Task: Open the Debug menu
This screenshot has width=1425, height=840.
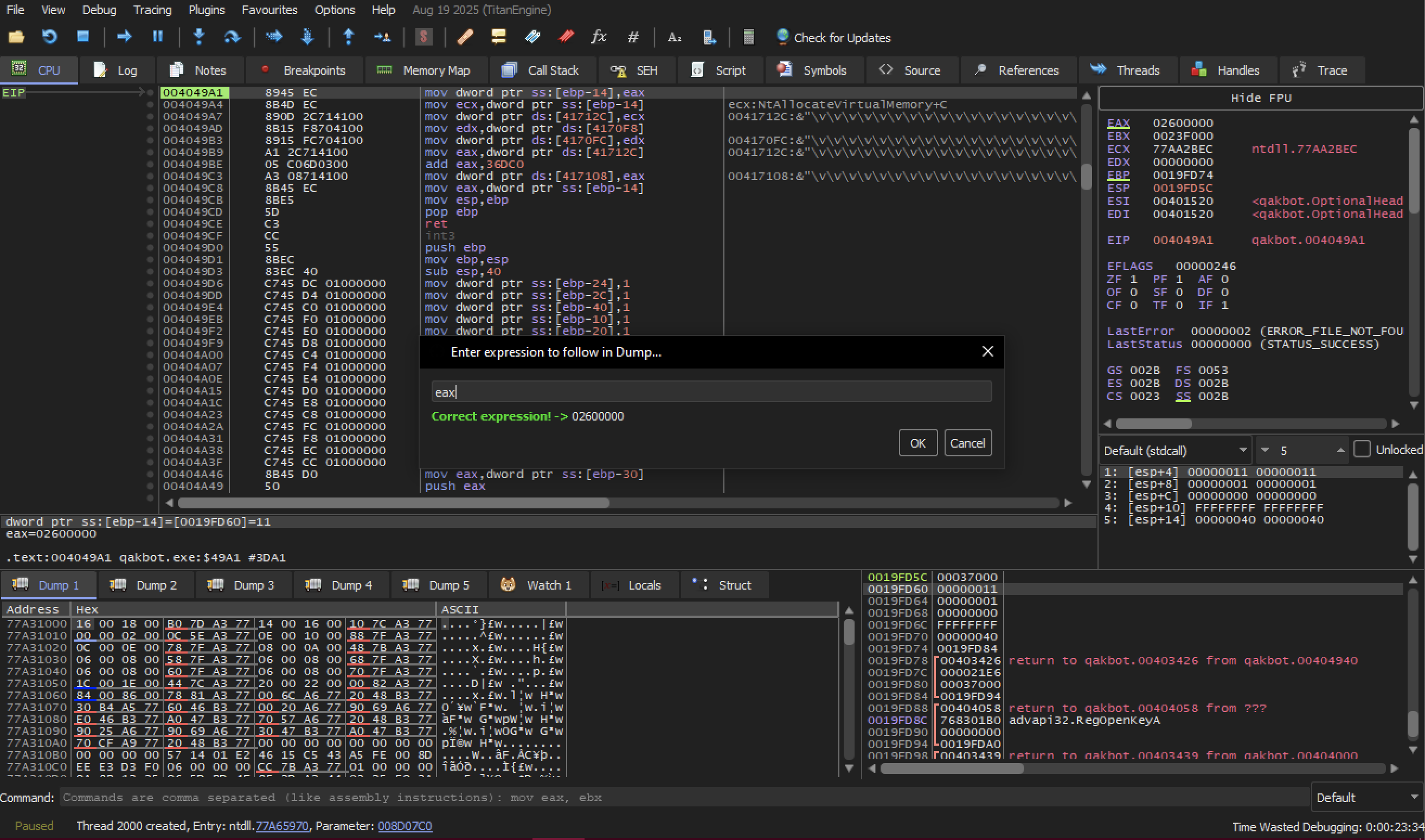Action: click(x=99, y=10)
